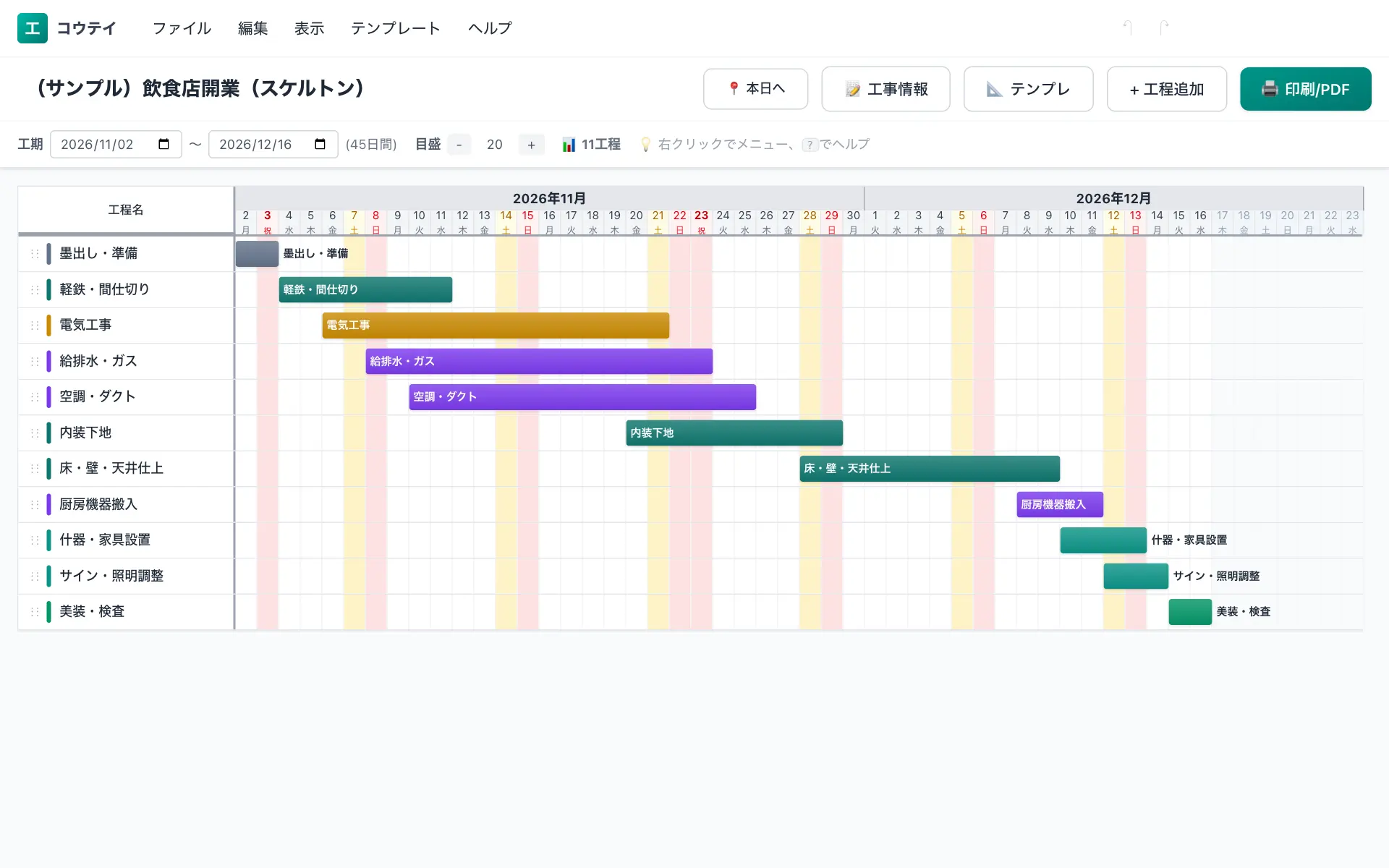Click the orange color bar of 電気工事 row
Screen dimensions: 1389x868
pos(48,325)
